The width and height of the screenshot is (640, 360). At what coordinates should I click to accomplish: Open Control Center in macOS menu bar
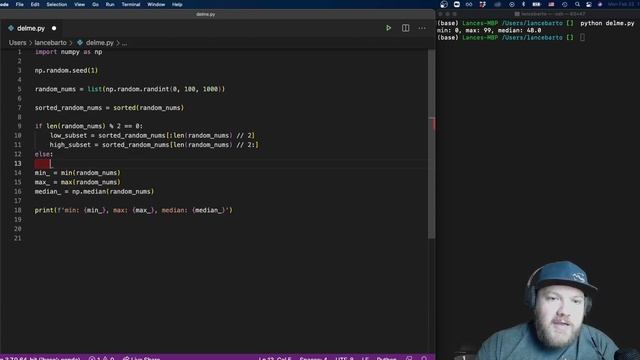589,4
